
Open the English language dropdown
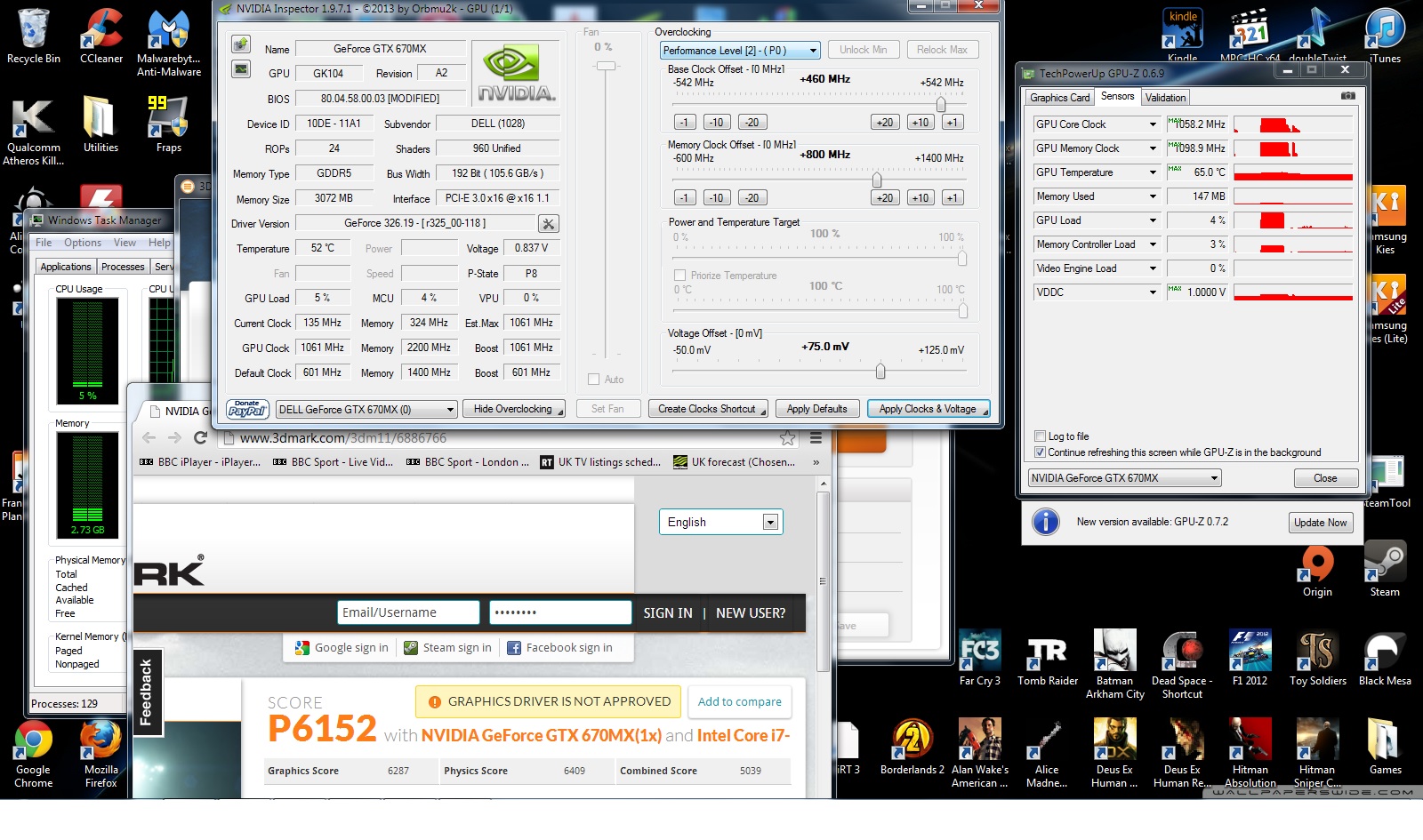(720, 522)
